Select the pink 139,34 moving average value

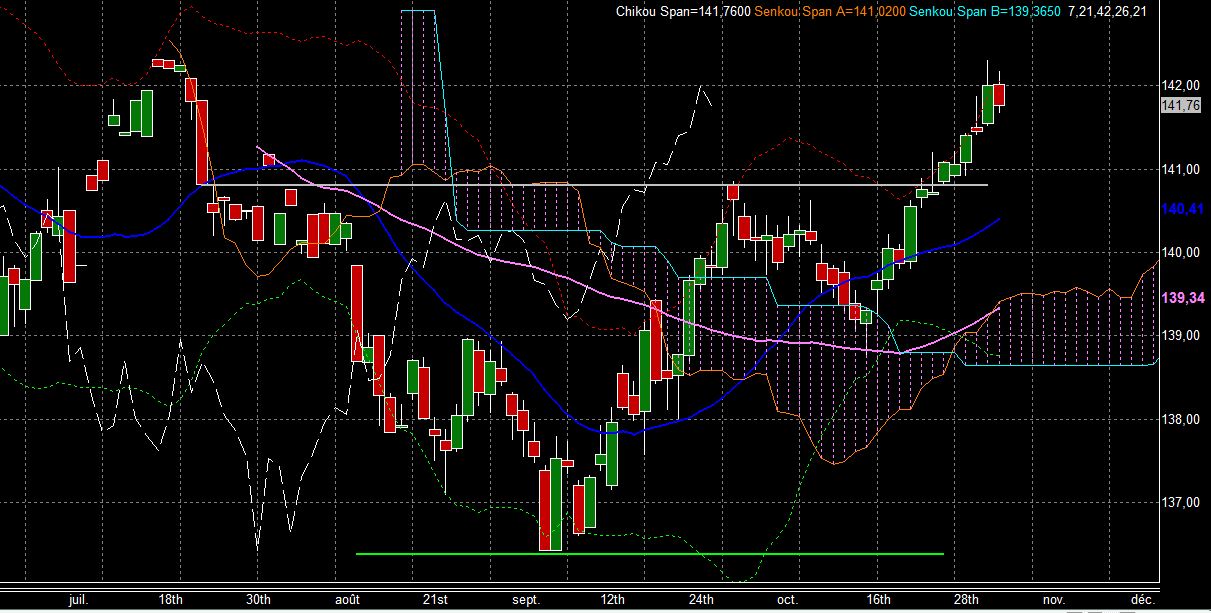1182,298
